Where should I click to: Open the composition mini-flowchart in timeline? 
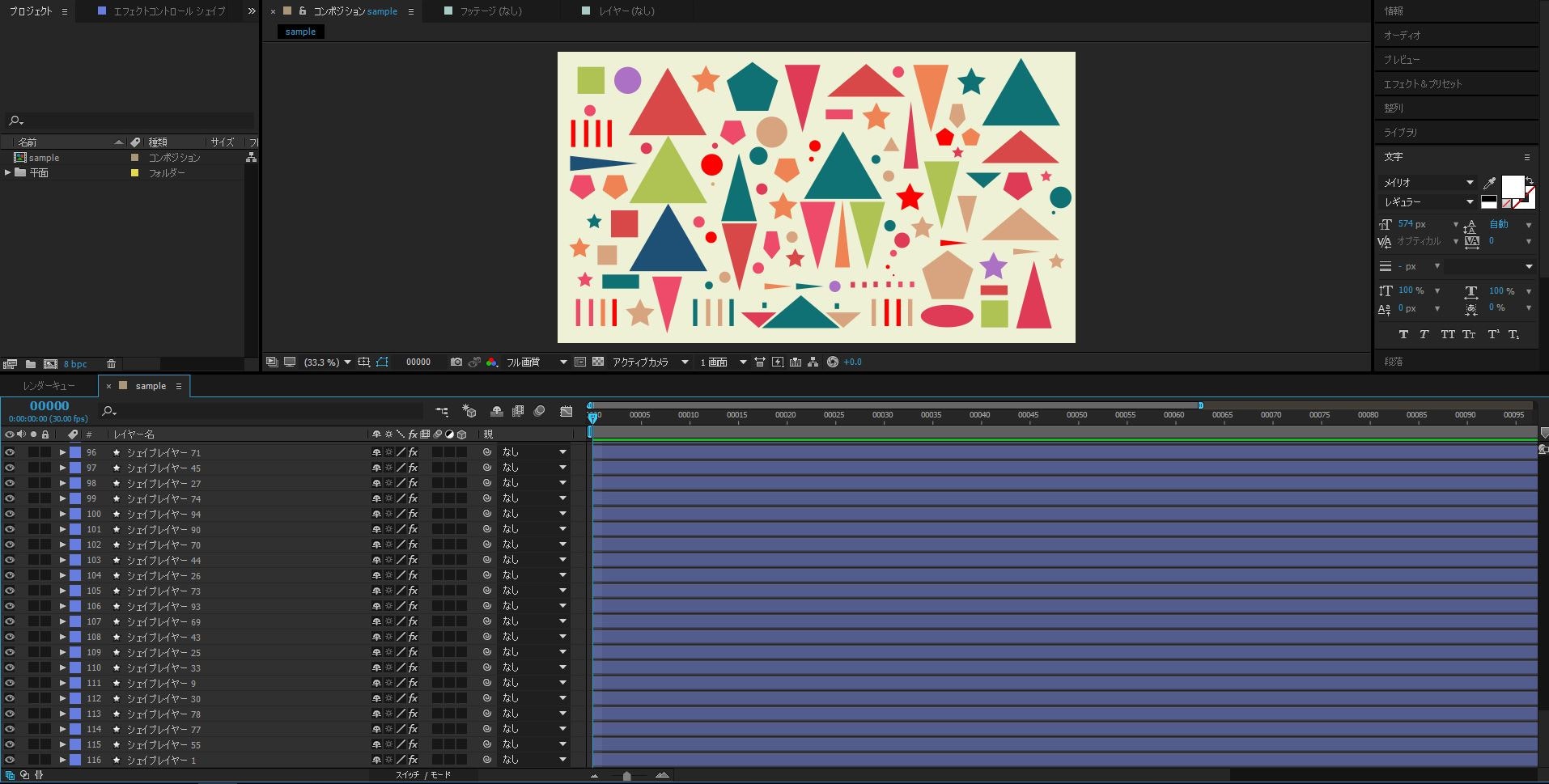pos(442,411)
